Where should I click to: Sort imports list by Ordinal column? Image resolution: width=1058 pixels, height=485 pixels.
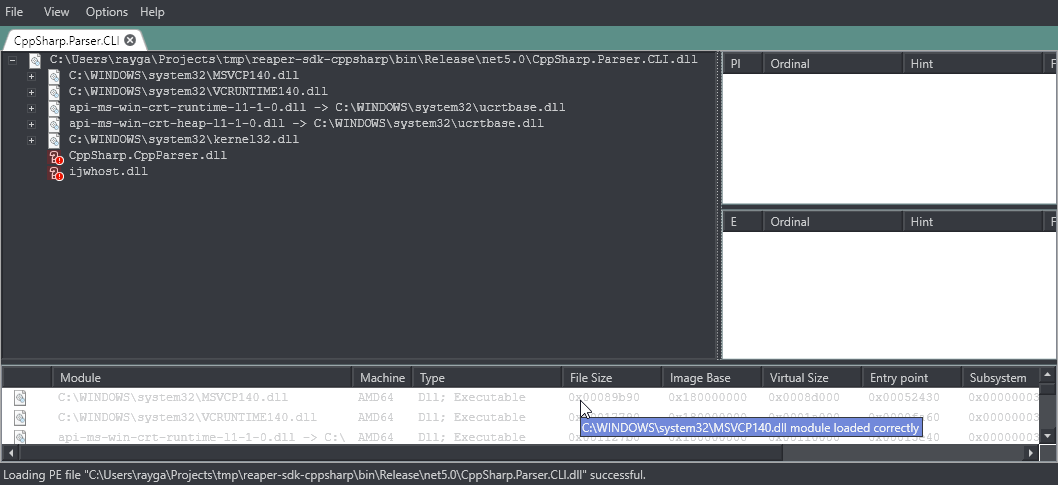point(833,63)
